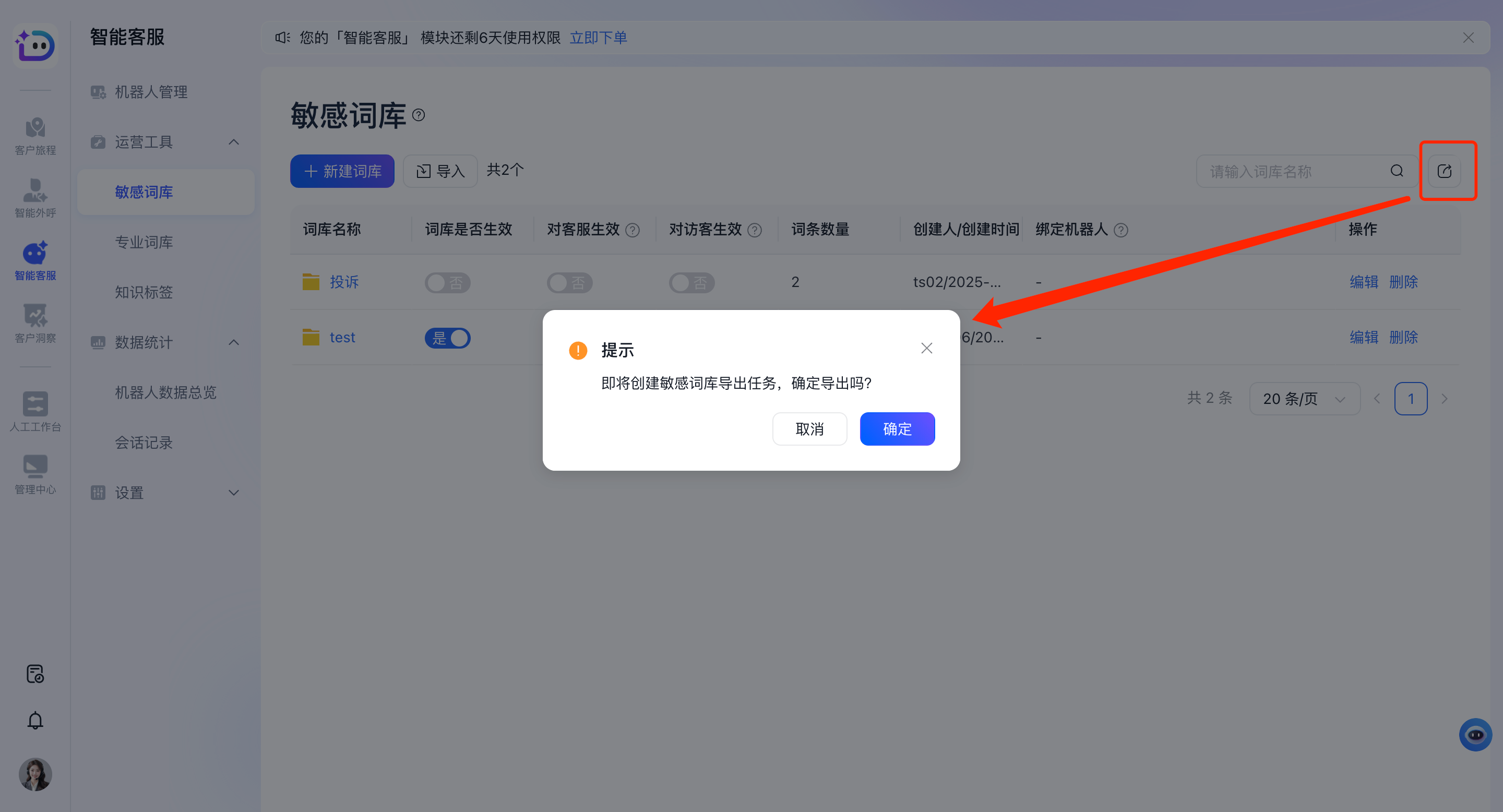Enable the 投诉 词库是否生效 switch
Screen dimensions: 1503x812
[x=448, y=282]
